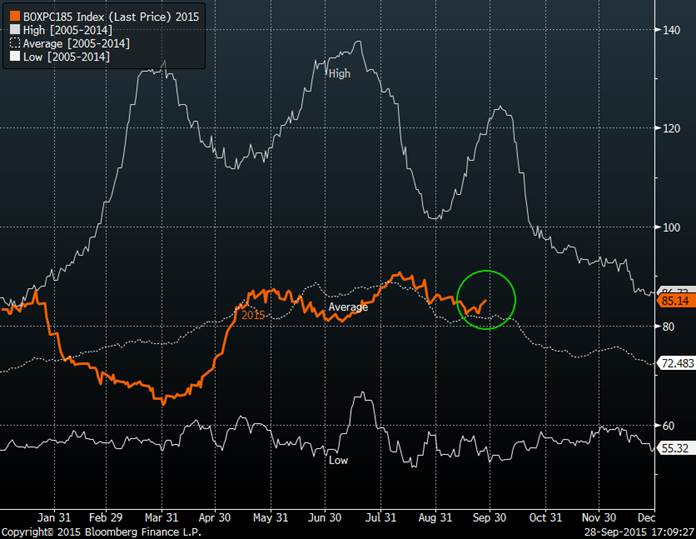Click the 'High' line annotation label
696x539 pixels.
pyautogui.click(x=339, y=73)
